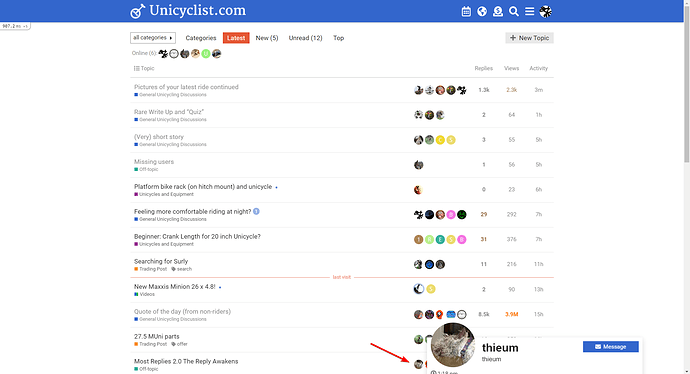Expand the 'all categories' dropdown
The height and width of the screenshot is (374, 690).
[153, 38]
